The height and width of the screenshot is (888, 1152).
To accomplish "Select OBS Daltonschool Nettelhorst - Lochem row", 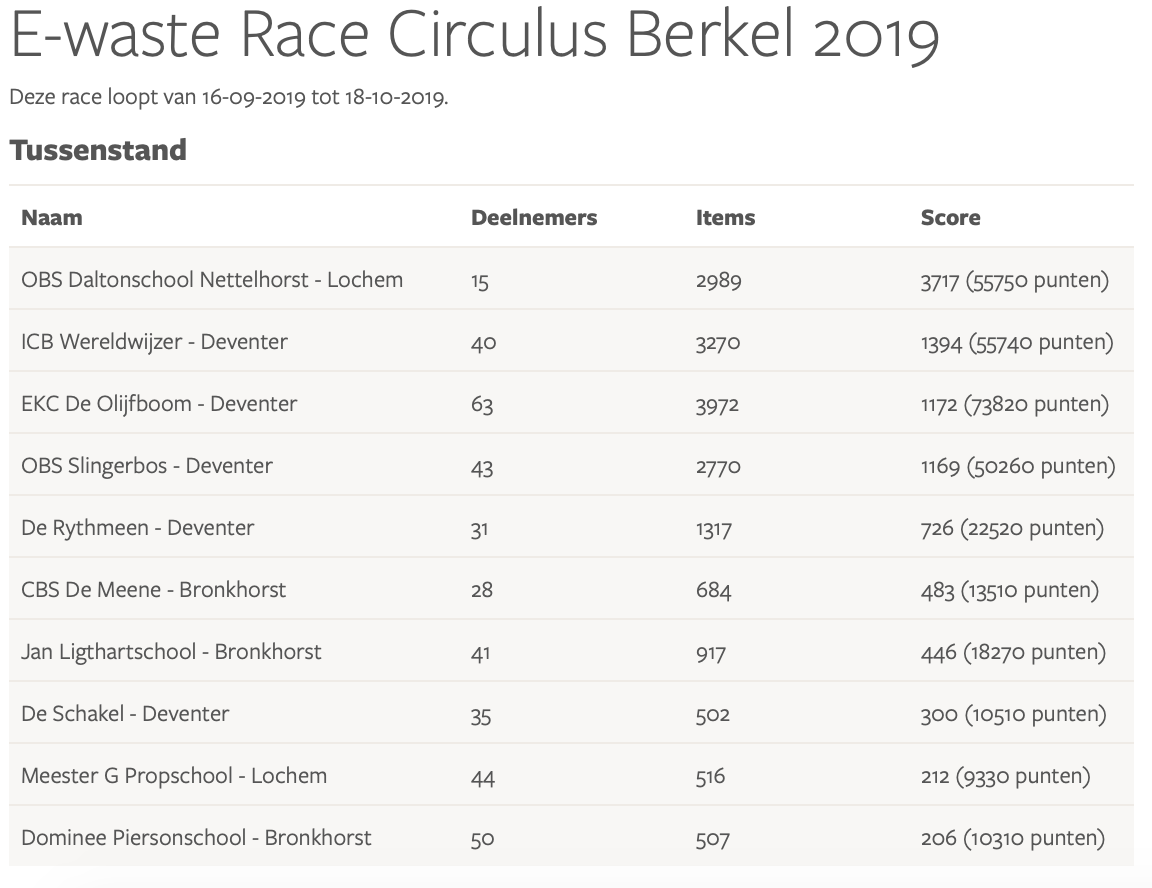I will point(212,280).
